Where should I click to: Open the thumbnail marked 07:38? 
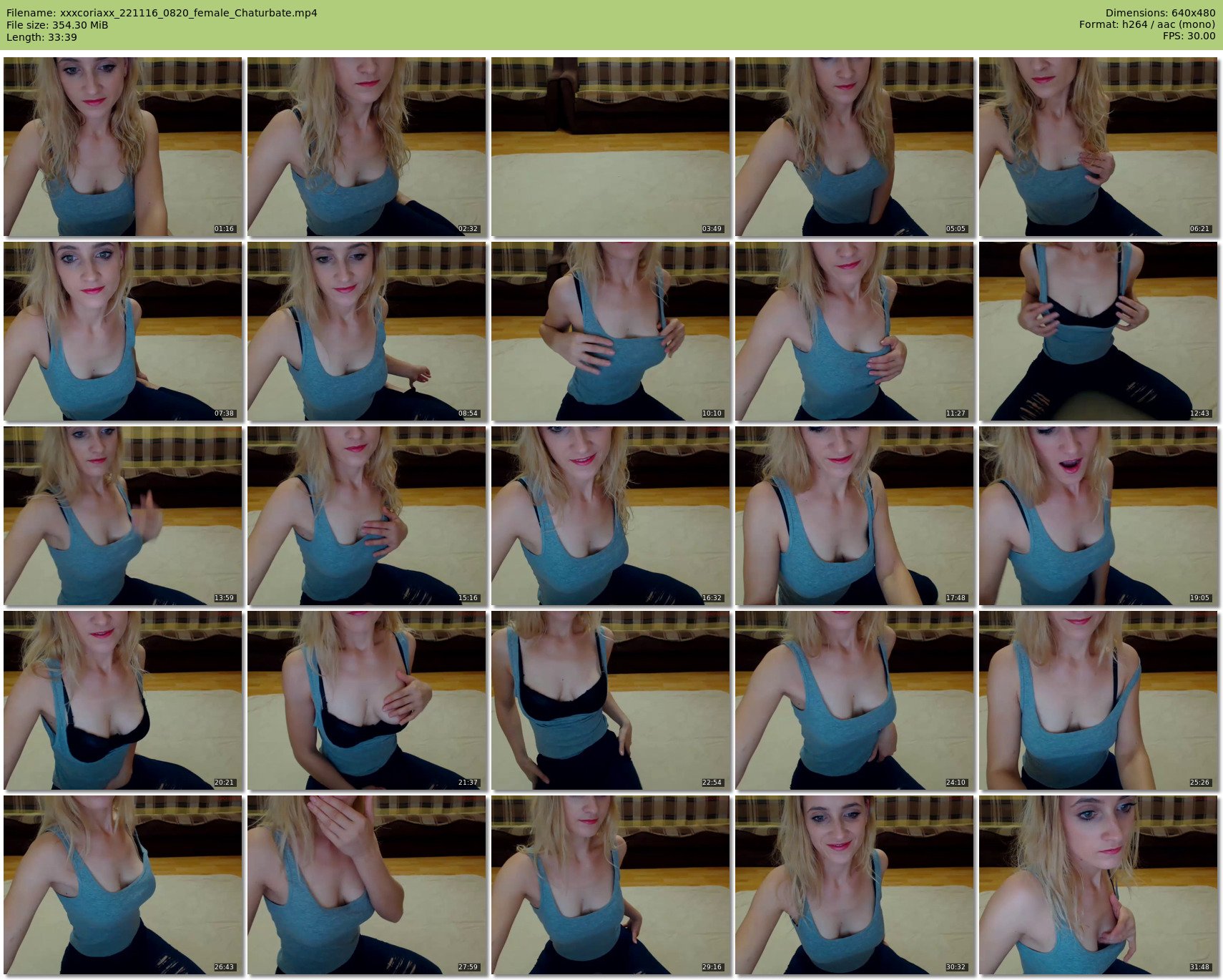click(x=122, y=331)
